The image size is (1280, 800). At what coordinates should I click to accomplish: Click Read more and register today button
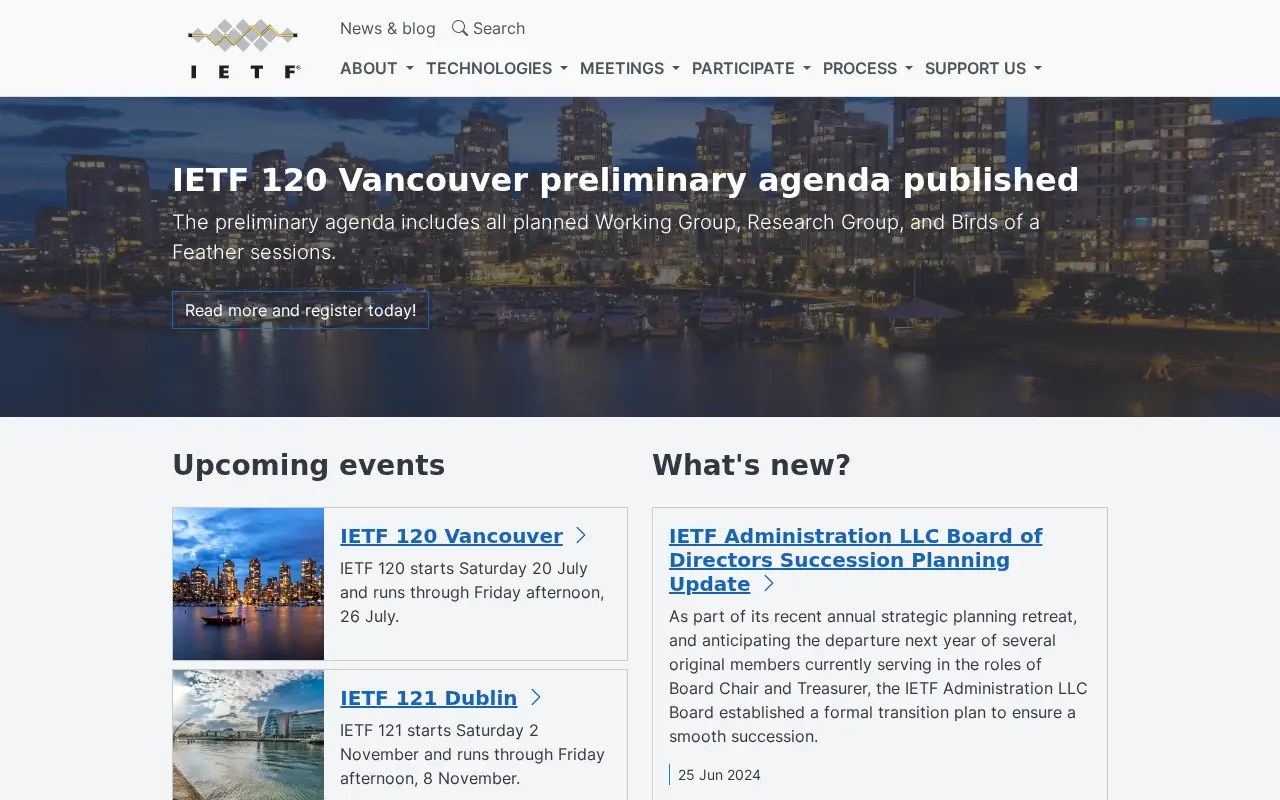coord(300,310)
